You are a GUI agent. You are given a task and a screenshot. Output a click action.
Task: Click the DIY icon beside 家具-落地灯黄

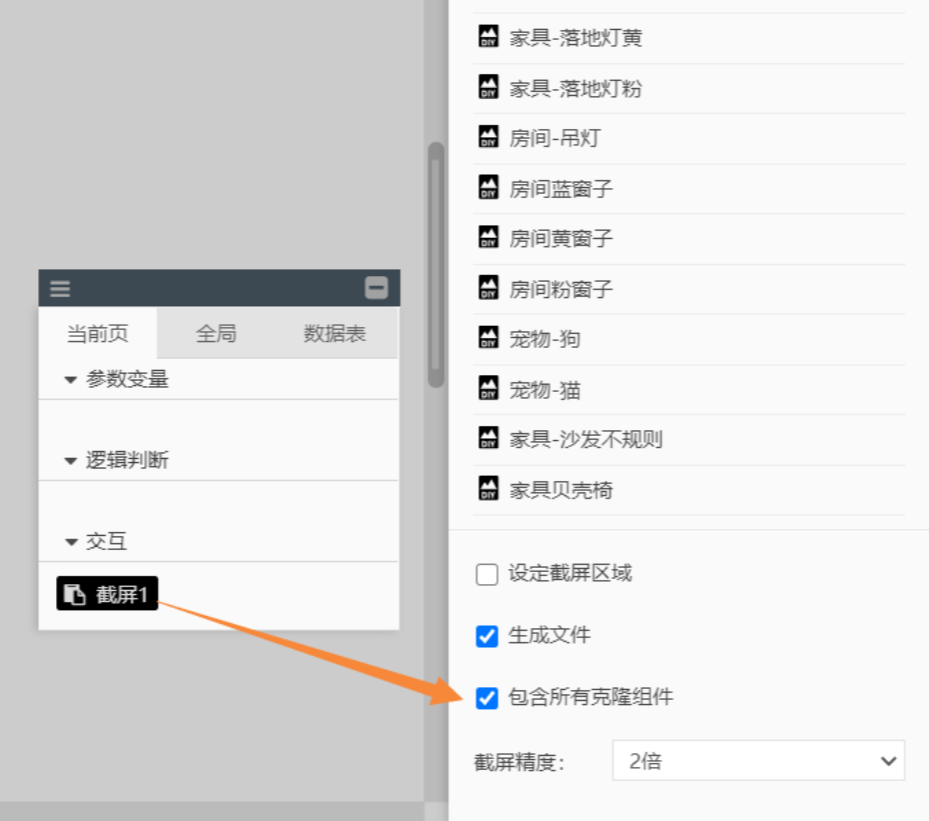pos(488,38)
